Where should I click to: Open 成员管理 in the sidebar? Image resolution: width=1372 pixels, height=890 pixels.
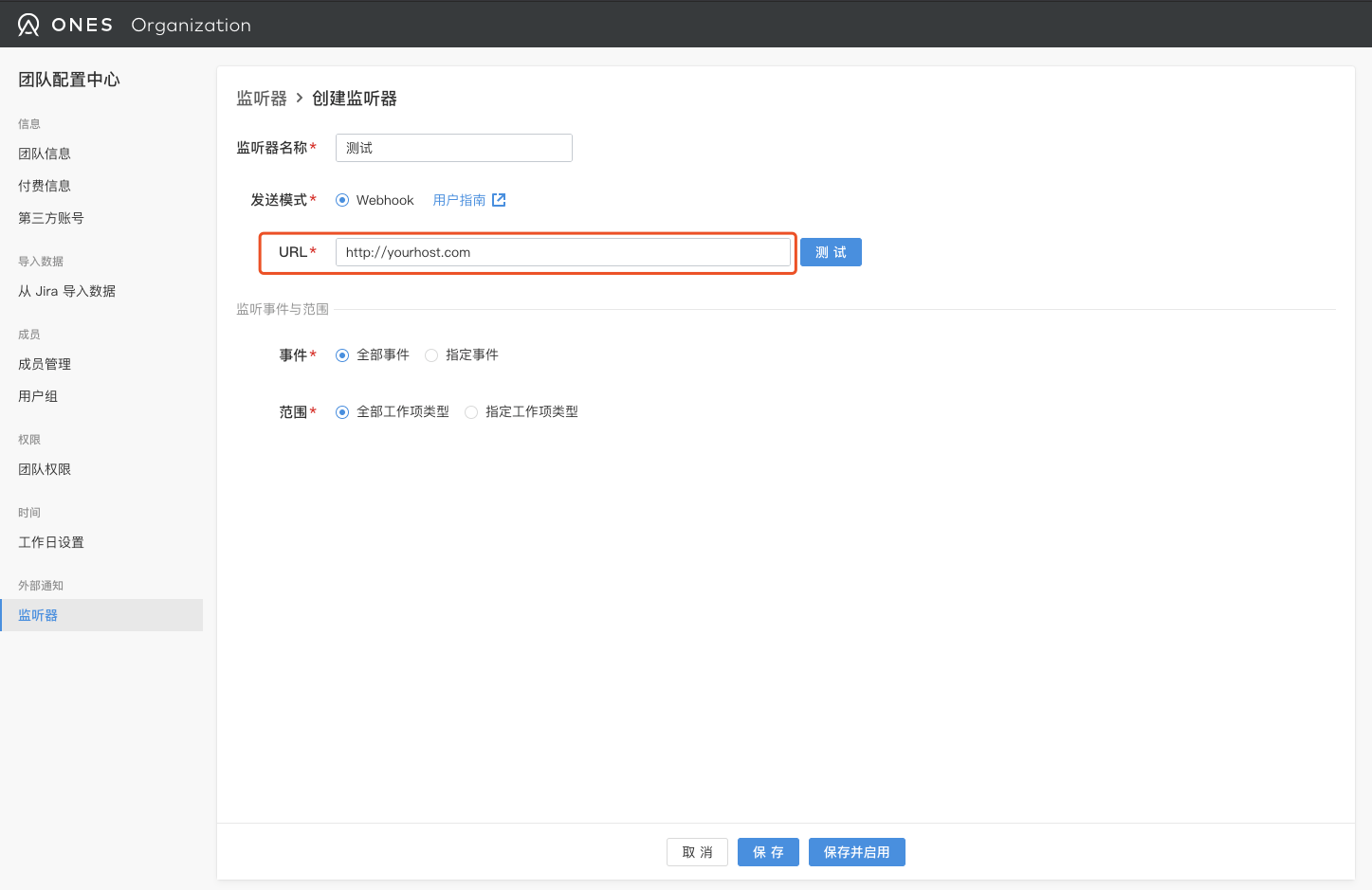click(x=45, y=364)
